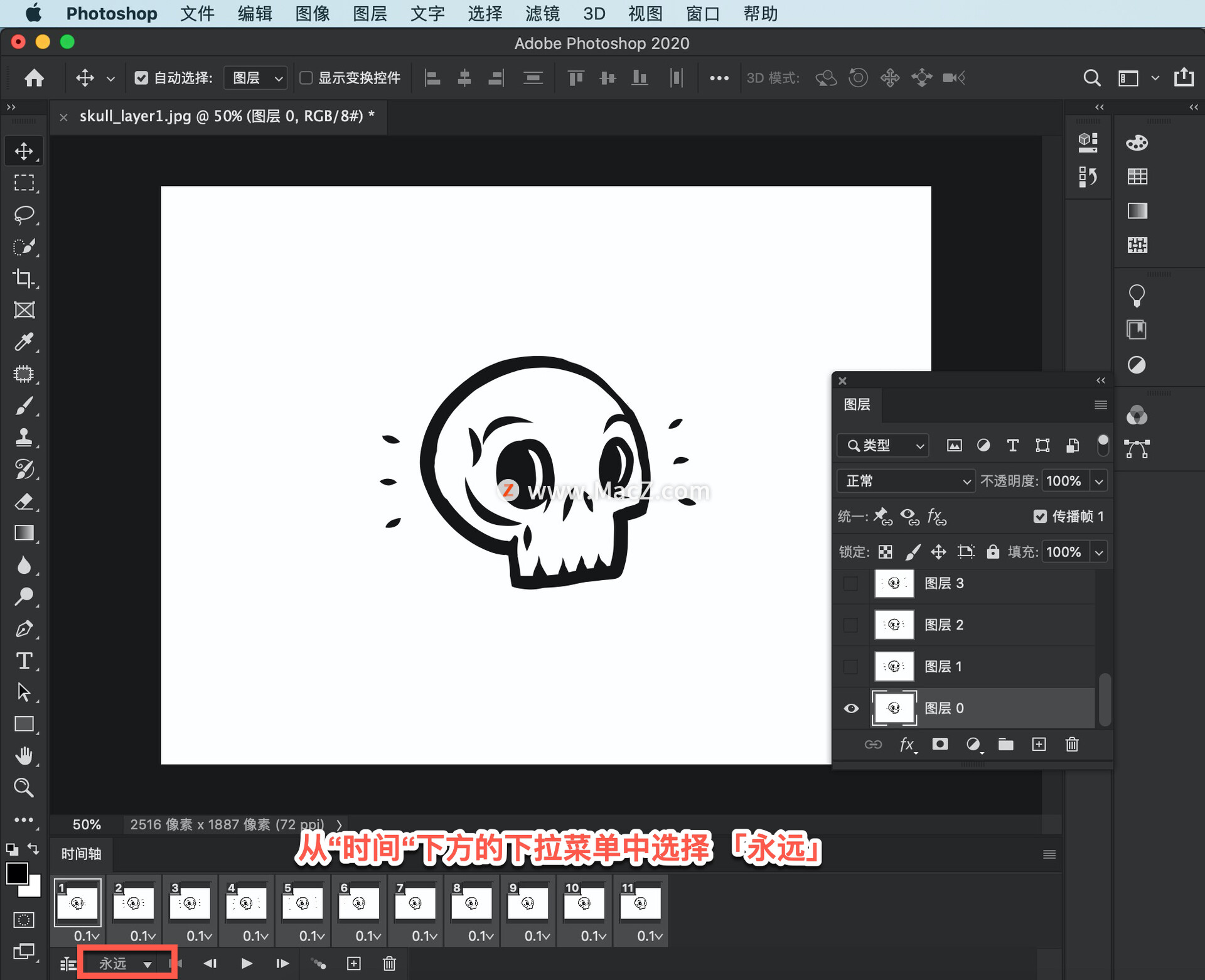
Task: Open the 窗口 menu
Action: pyautogui.click(x=703, y=13)
